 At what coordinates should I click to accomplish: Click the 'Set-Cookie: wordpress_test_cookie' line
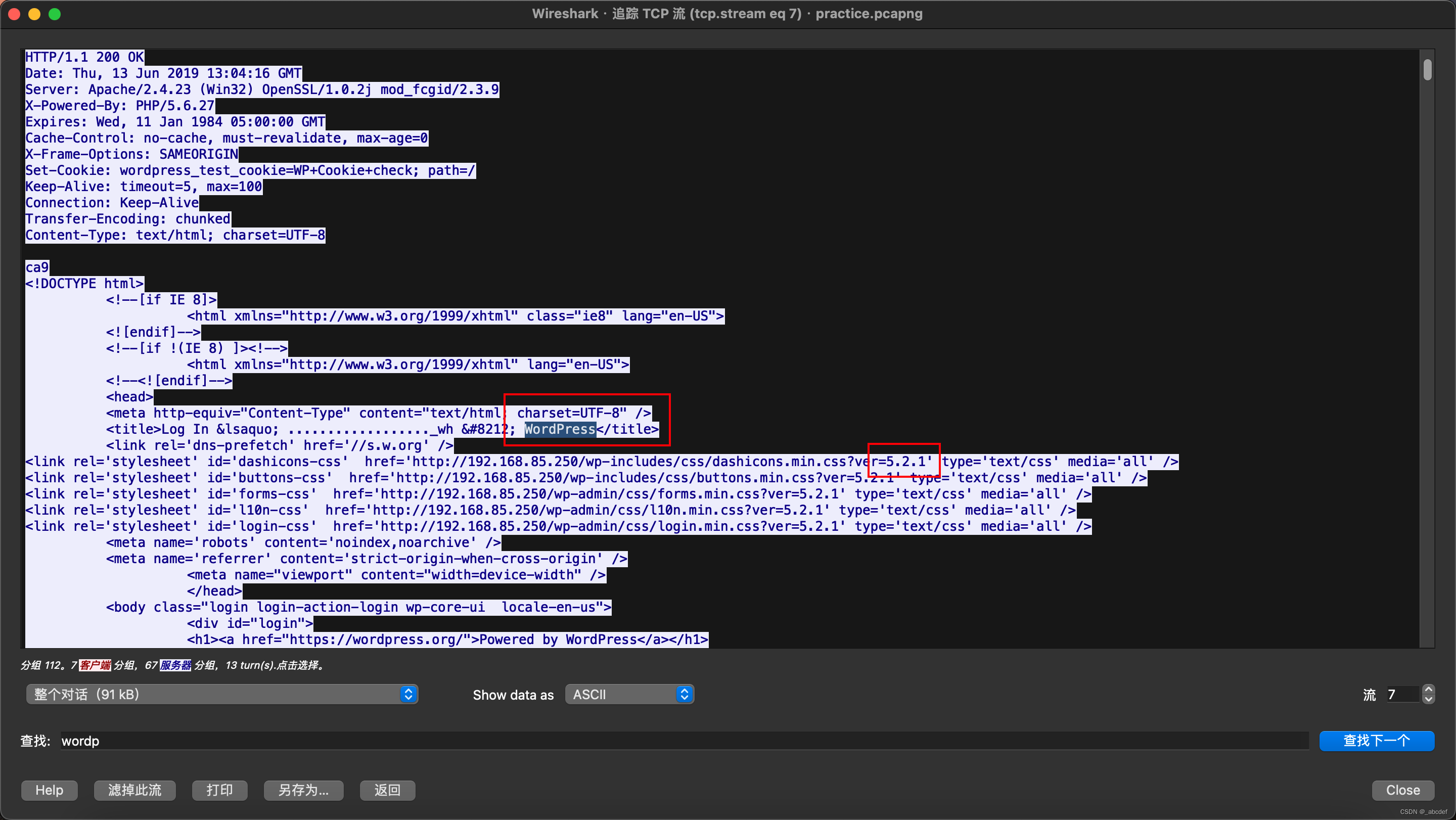[250, 171]
